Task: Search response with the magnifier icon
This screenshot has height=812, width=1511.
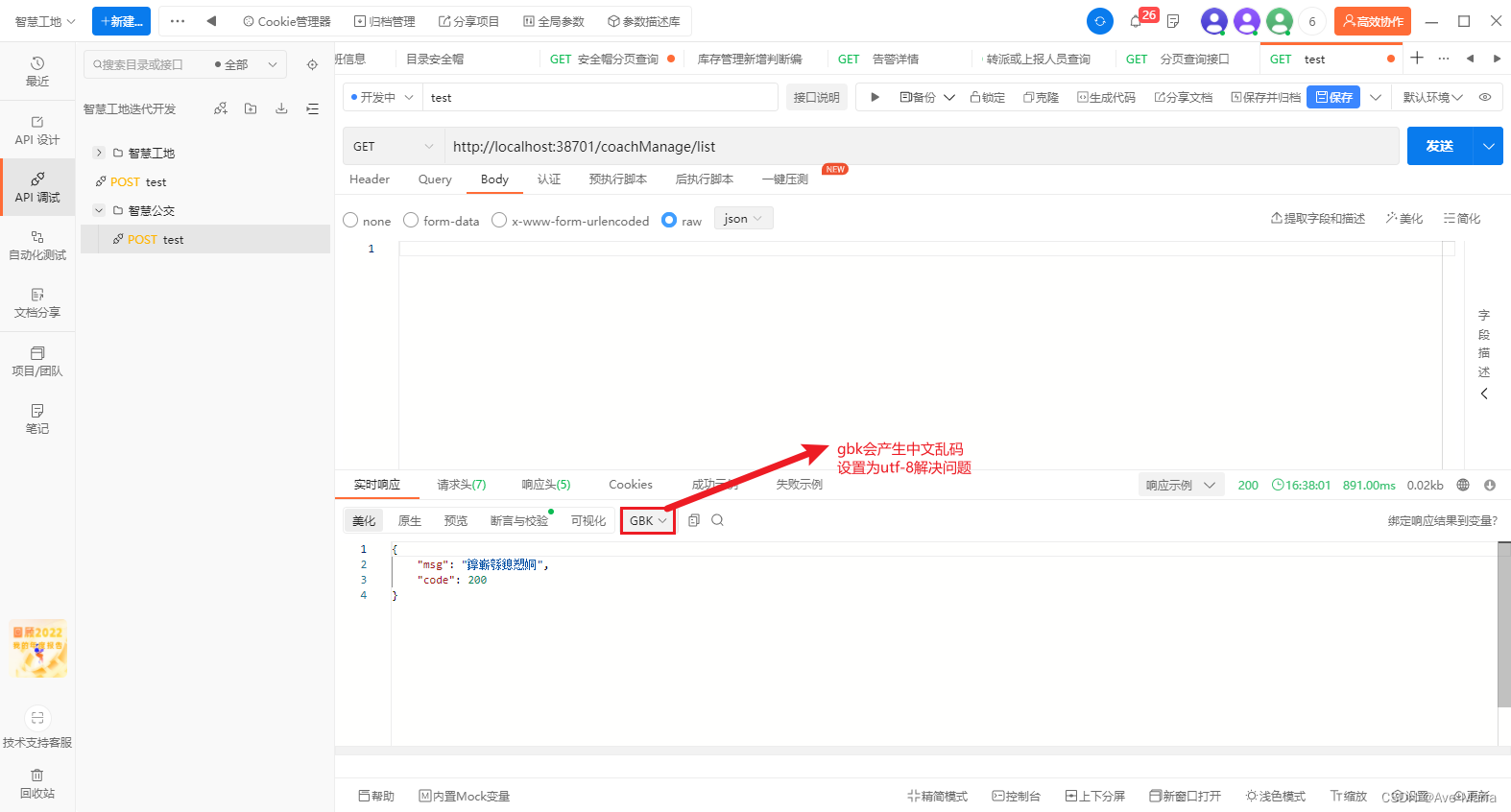Action: click(717, 520)
